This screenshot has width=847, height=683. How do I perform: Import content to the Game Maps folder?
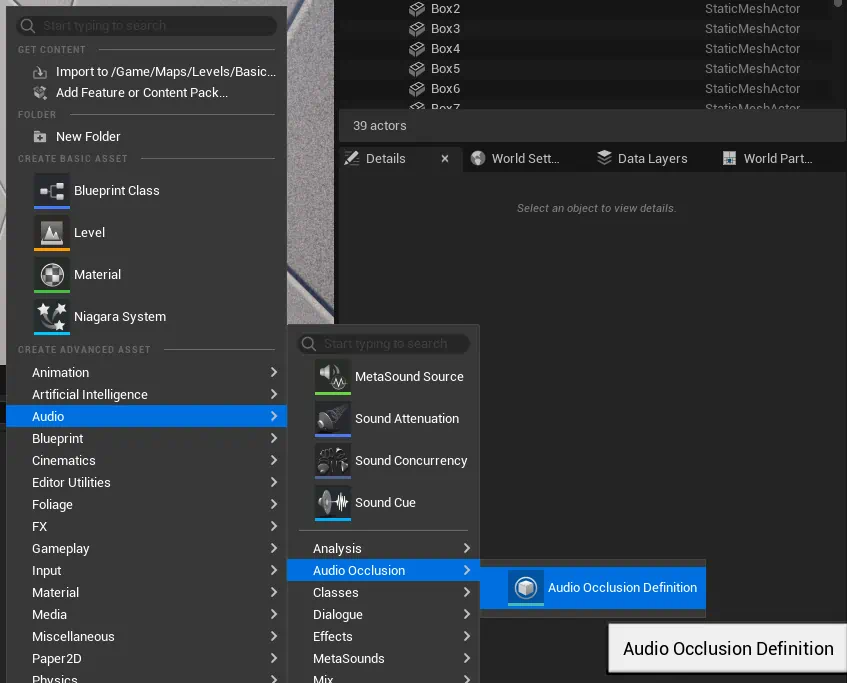165,72
